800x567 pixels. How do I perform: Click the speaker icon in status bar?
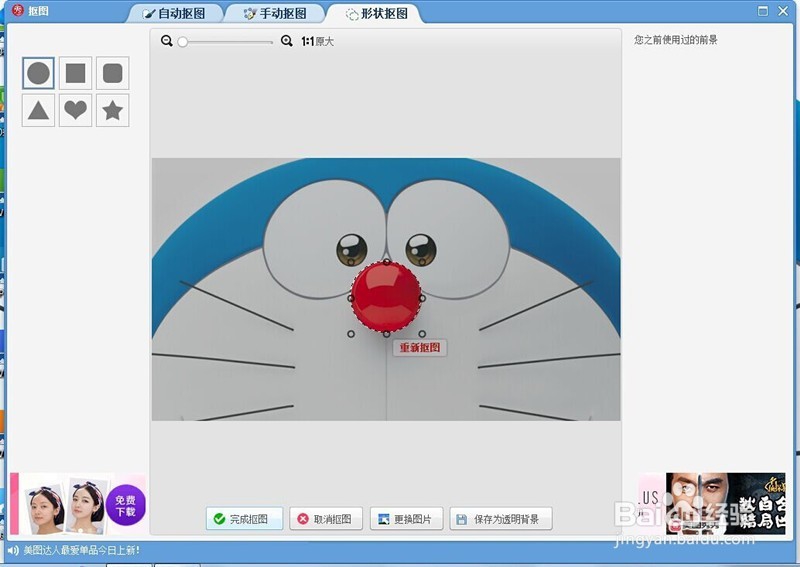point(13,550)
